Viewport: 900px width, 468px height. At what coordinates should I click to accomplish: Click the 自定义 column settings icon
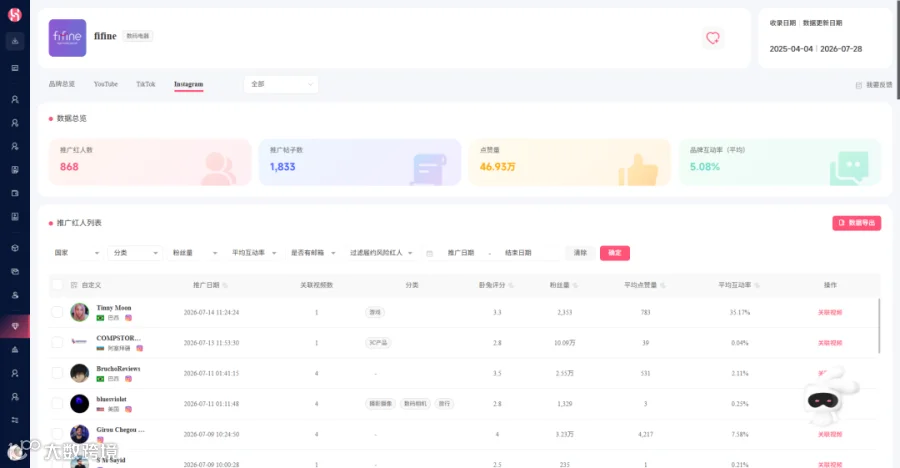[73, 285]
